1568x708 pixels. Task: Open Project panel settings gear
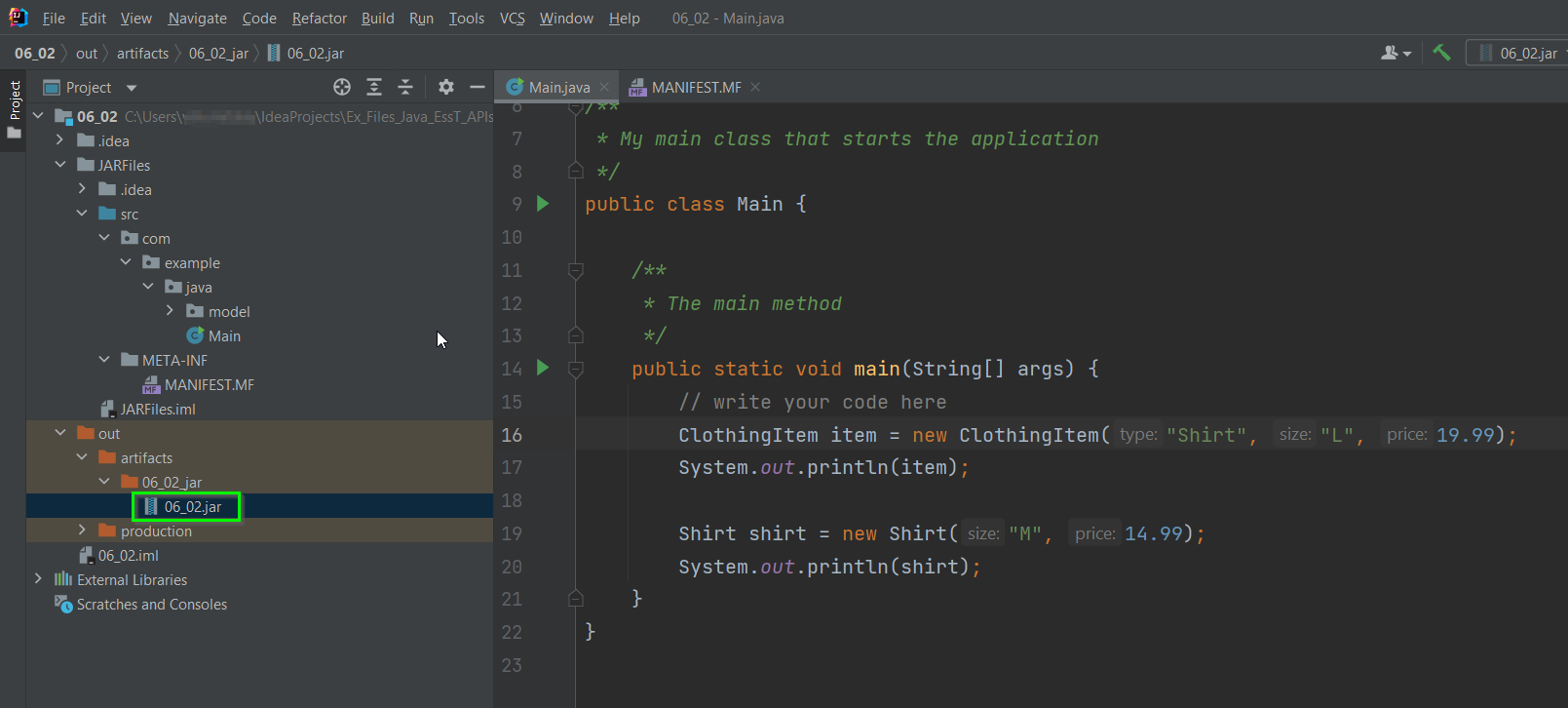tap(446, 87)
